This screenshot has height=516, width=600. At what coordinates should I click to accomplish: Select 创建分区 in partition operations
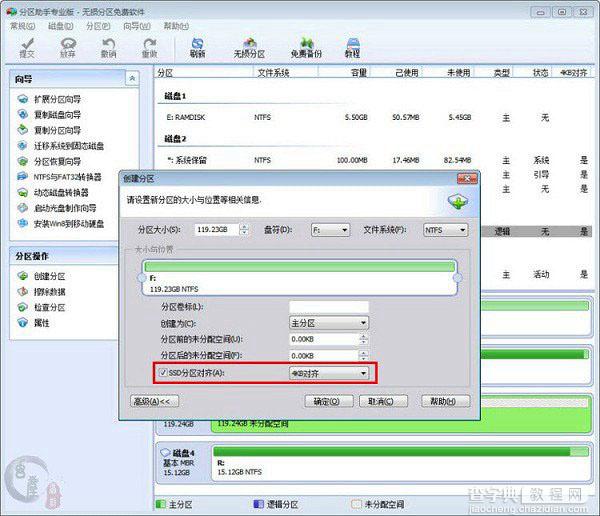pyautogui.click(x=42, y=276)
